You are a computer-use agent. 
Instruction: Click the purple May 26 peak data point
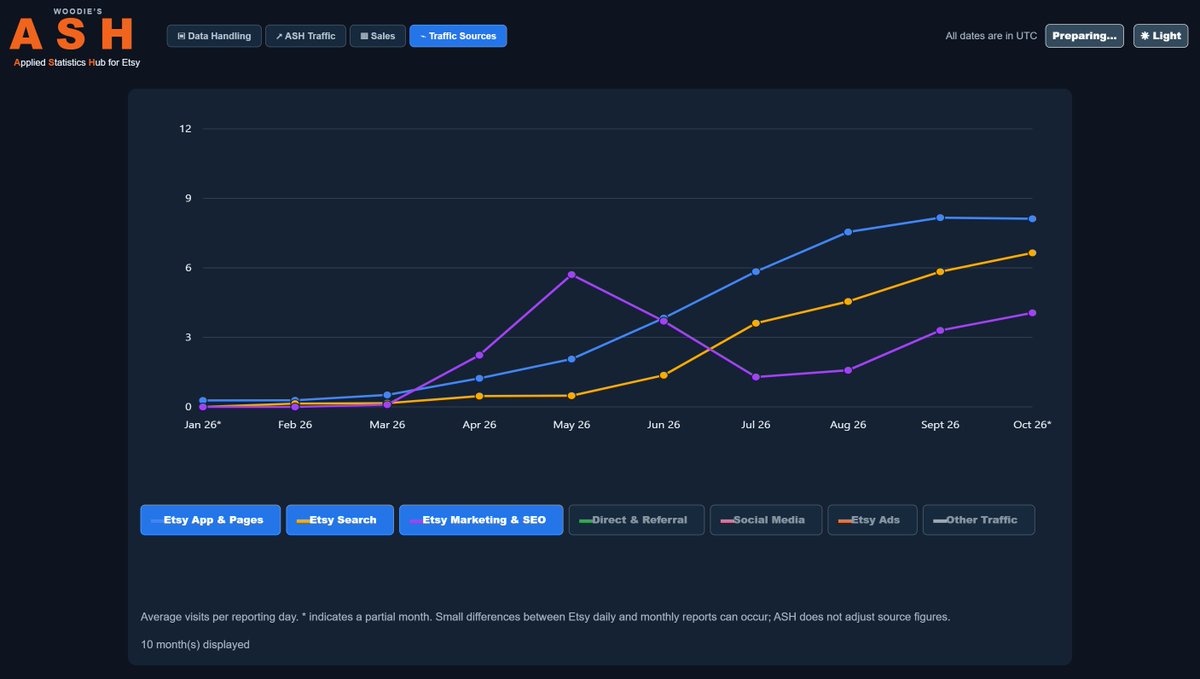click(571, 274)
